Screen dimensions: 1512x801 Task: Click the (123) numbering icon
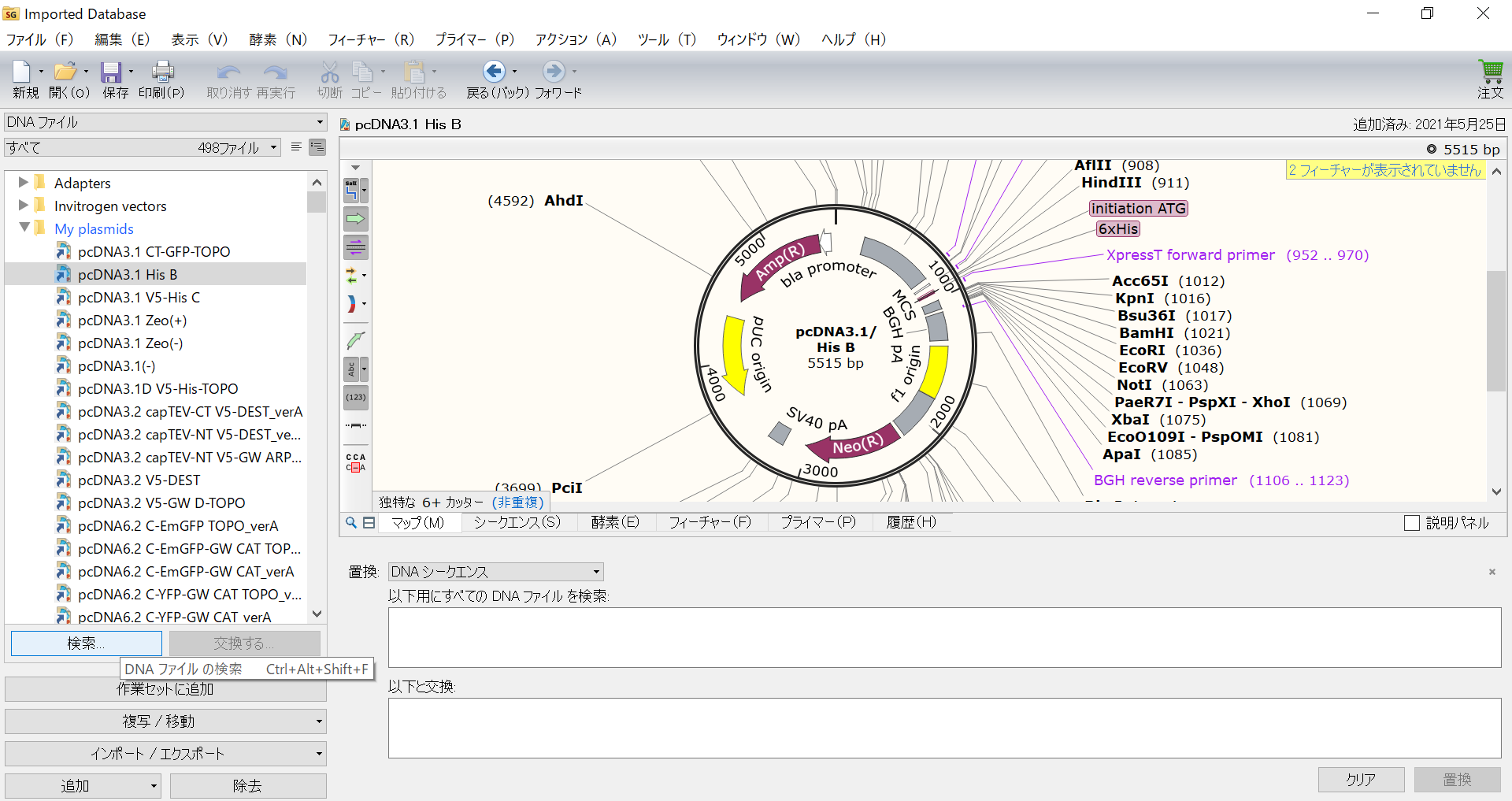pos(355,397)
